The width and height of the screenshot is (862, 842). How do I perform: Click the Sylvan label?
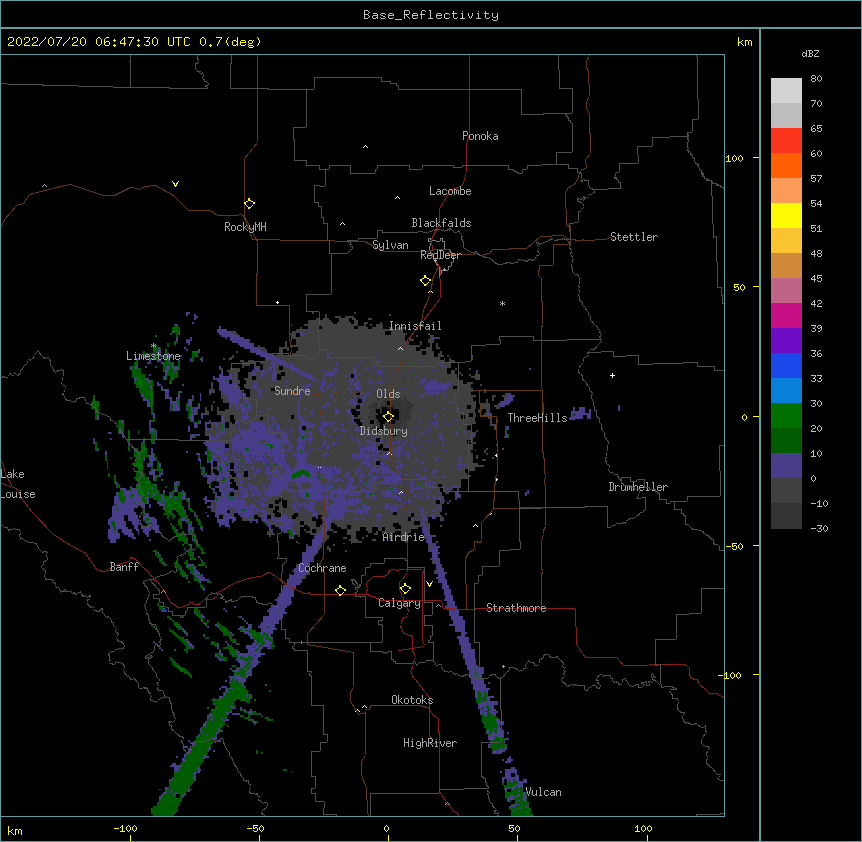click(390, 245)
